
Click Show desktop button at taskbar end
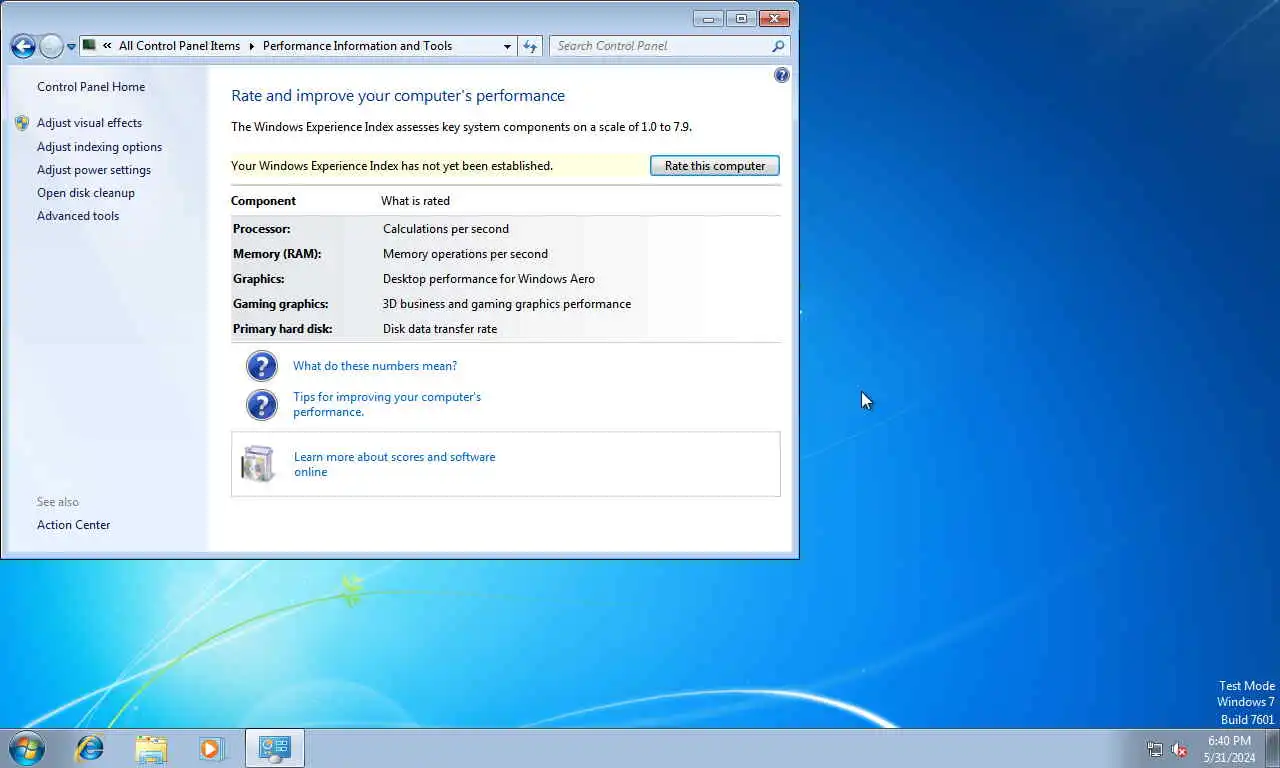click(1273, 749)
